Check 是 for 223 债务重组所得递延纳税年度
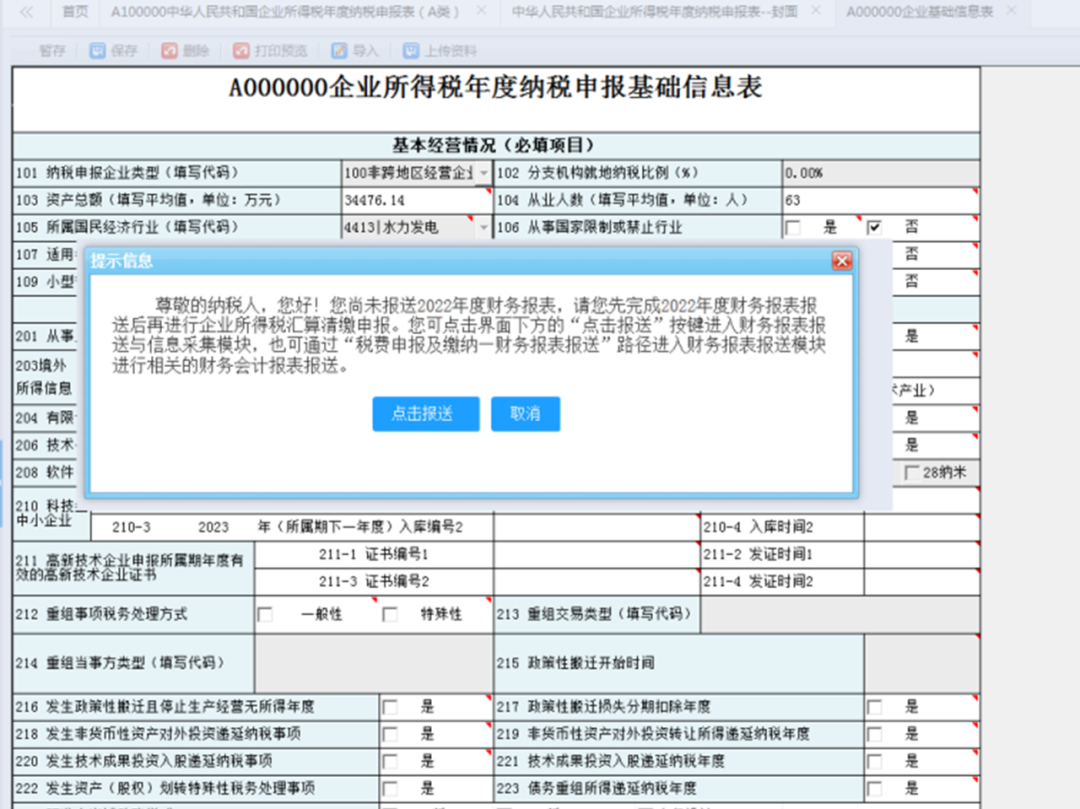Screen dimensions: 1080x809 pyautogui.click(x=875, y=789)
